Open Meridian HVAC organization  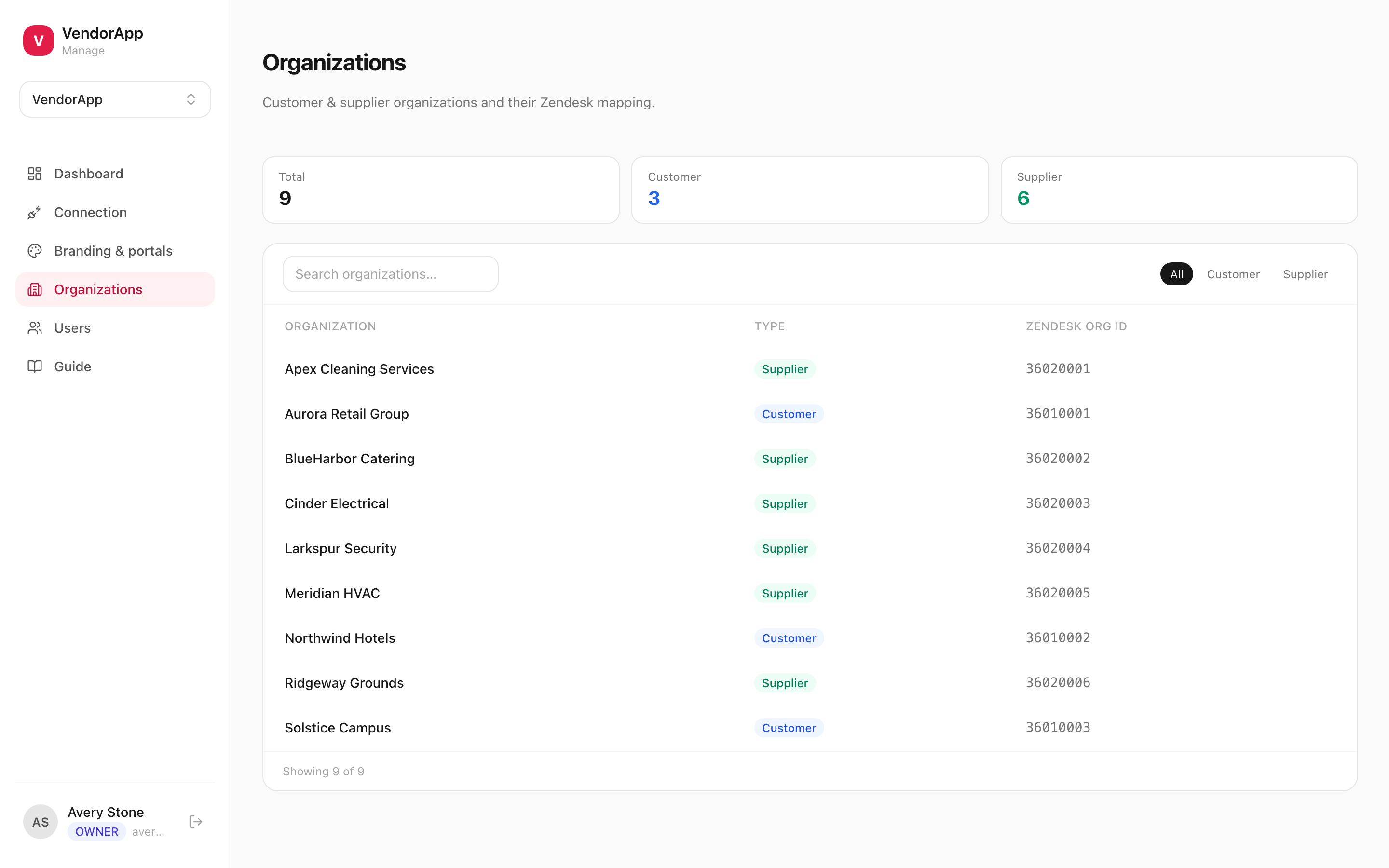tap(332, 593)
